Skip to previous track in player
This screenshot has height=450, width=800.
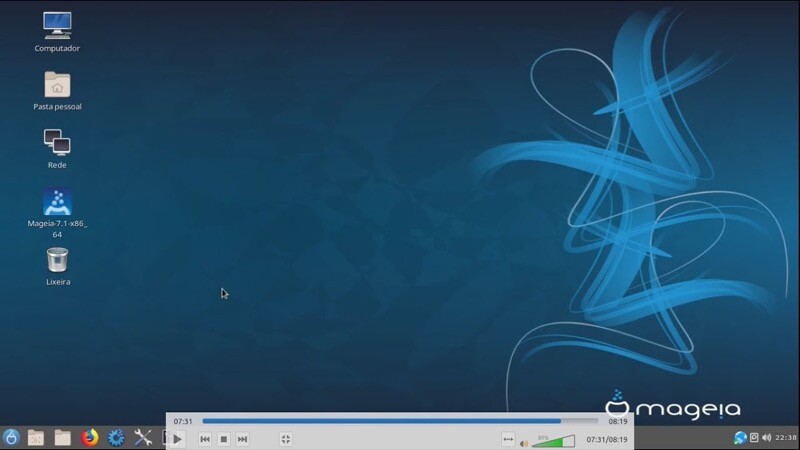coord(205,439)
